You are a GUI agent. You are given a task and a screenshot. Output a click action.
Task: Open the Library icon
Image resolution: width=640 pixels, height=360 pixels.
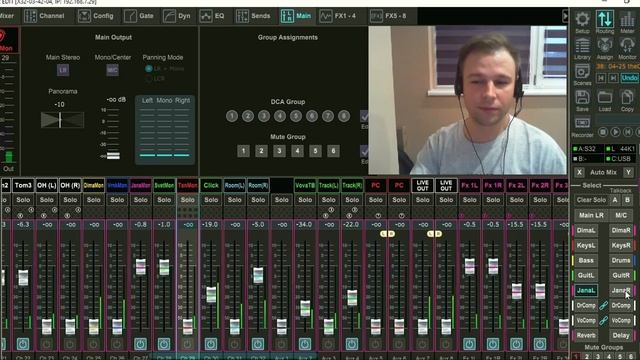(x=582, y=46)
